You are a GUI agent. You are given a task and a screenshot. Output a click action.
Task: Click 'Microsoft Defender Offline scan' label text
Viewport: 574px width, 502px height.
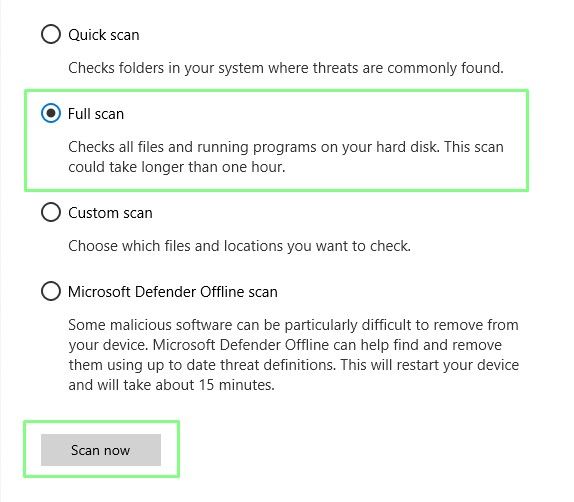173,292
